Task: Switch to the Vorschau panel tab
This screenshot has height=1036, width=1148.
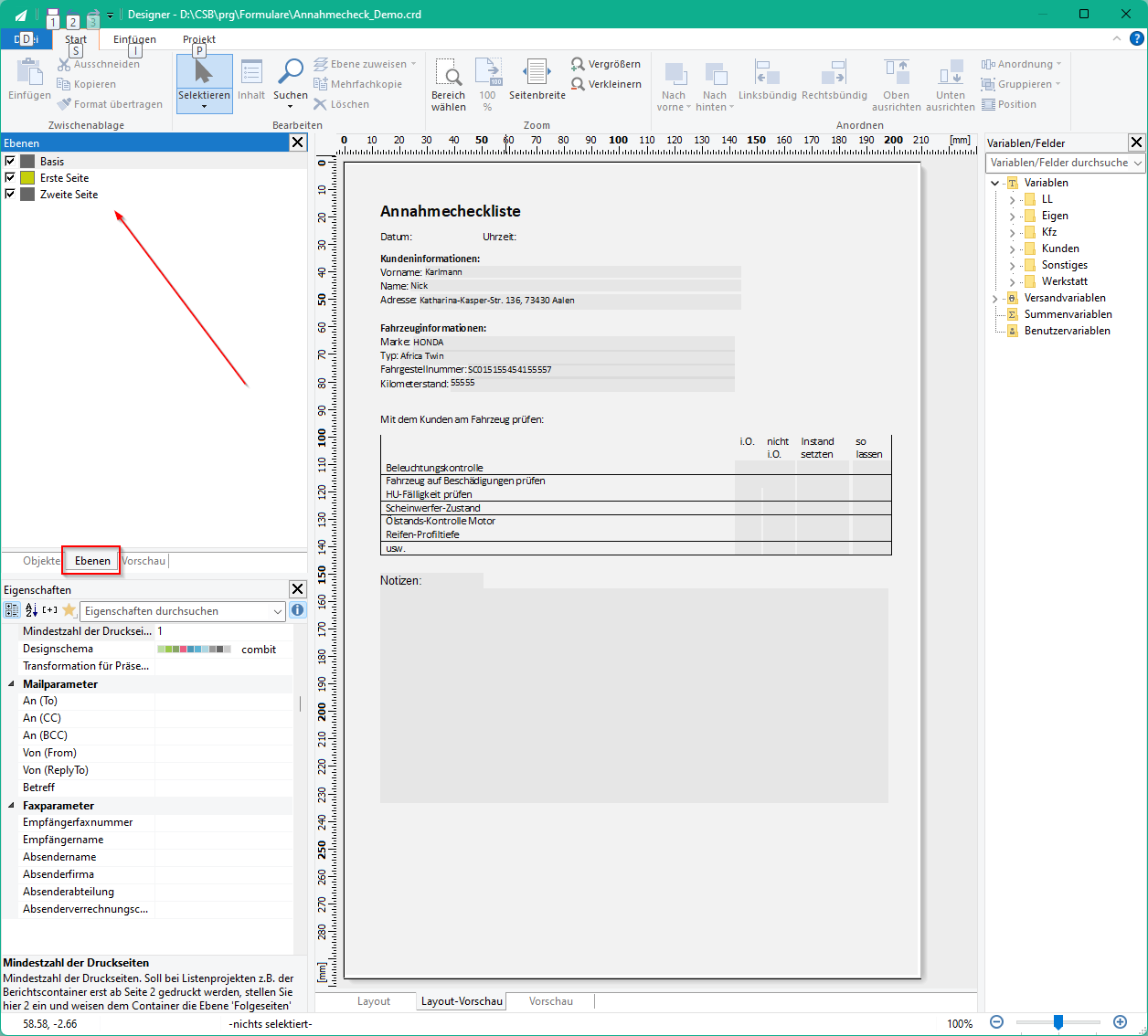Action: pos(143,561)
